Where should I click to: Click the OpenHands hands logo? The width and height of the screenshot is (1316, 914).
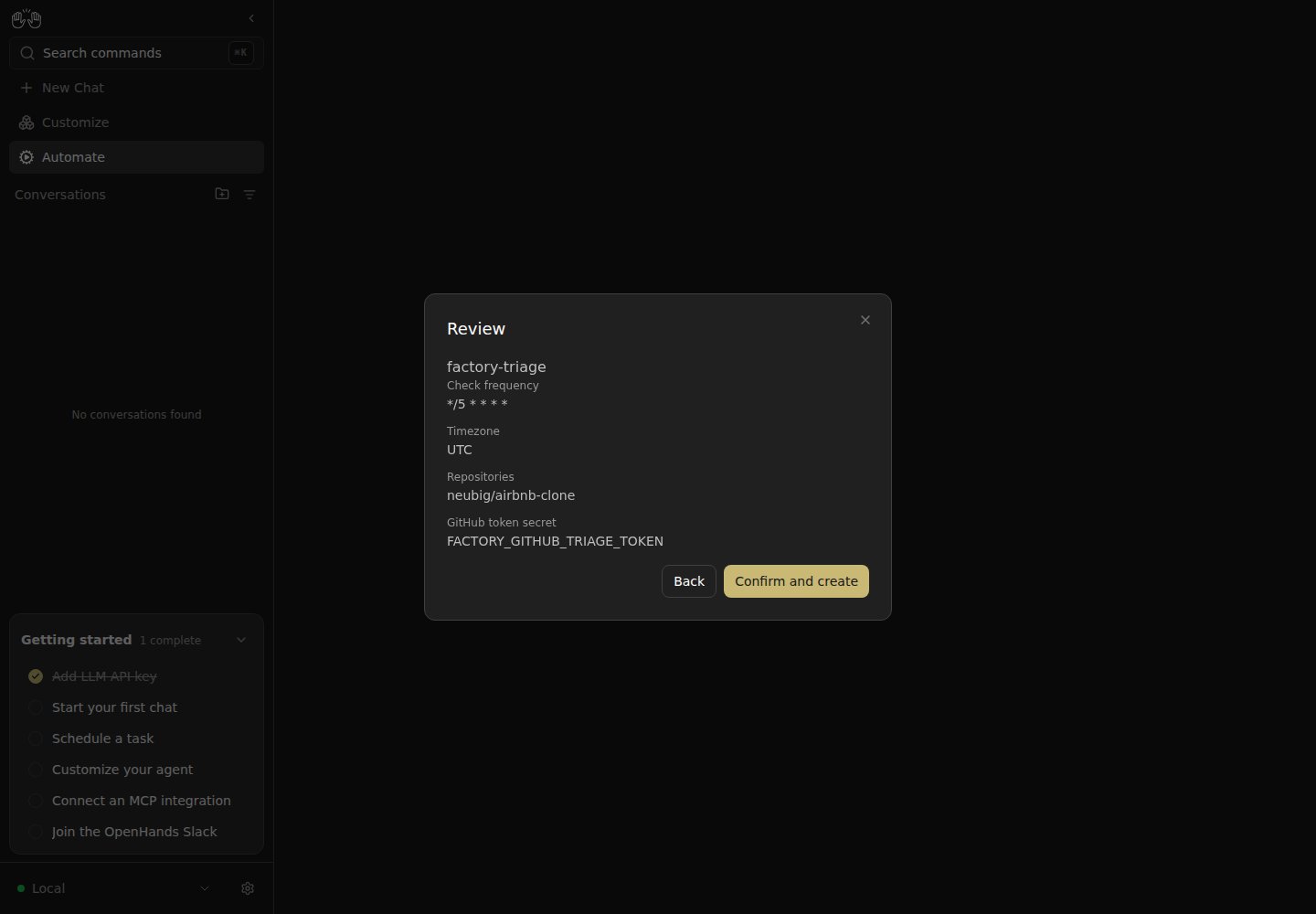[27, 18]
